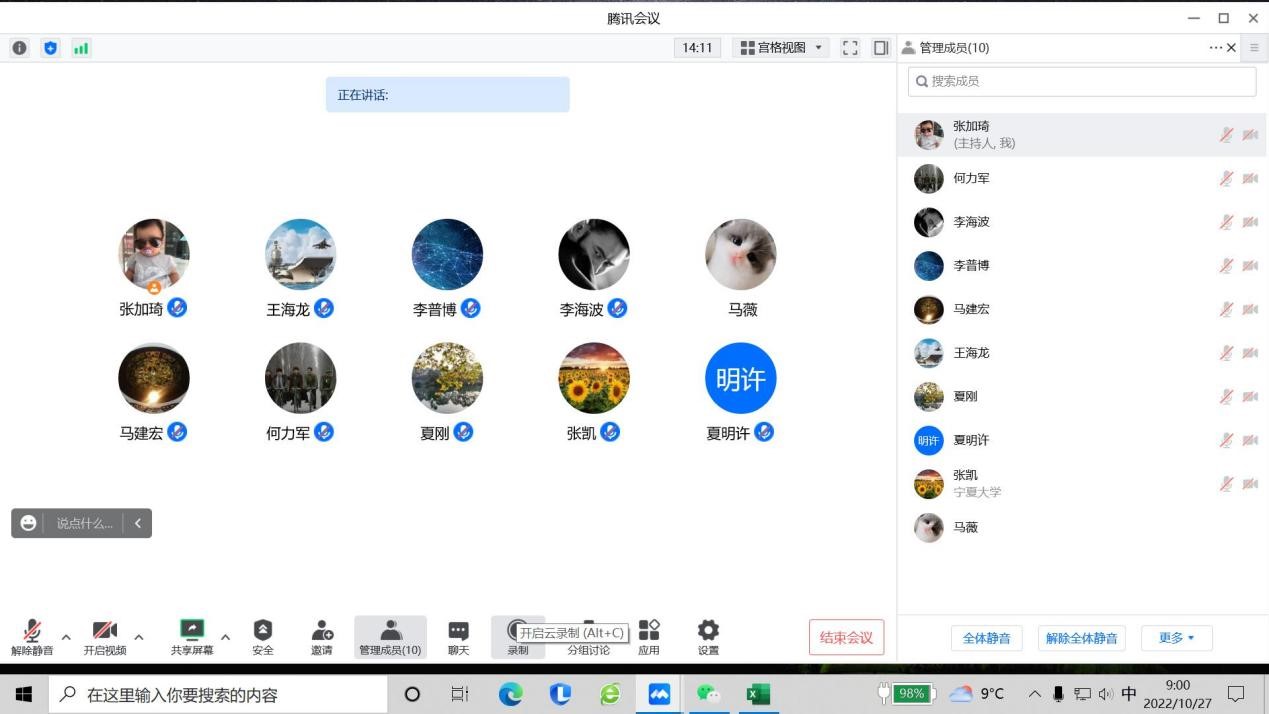Expand audio options arrow beside 解除静音
Image resolution: width=1269 pixels, height=714 pixels.
(66, 637)
